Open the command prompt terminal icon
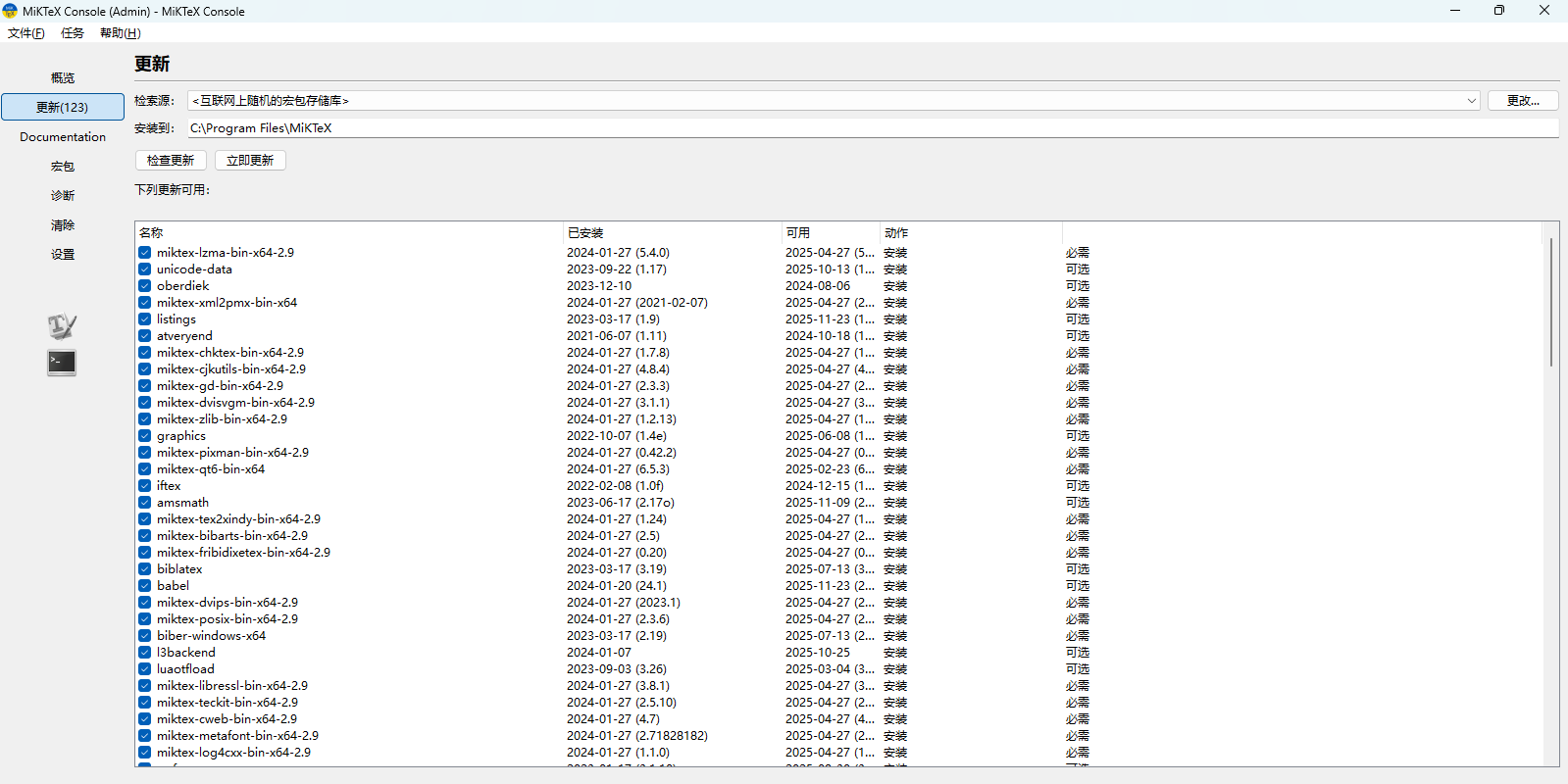 tap(62, 363)
